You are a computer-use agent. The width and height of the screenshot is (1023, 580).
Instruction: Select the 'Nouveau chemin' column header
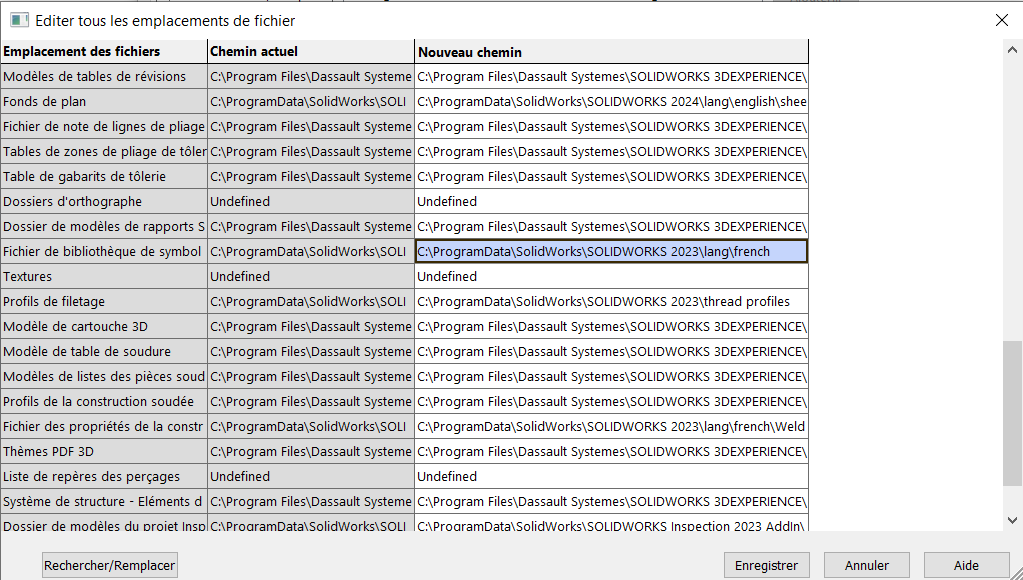click(x=610, y=52)
